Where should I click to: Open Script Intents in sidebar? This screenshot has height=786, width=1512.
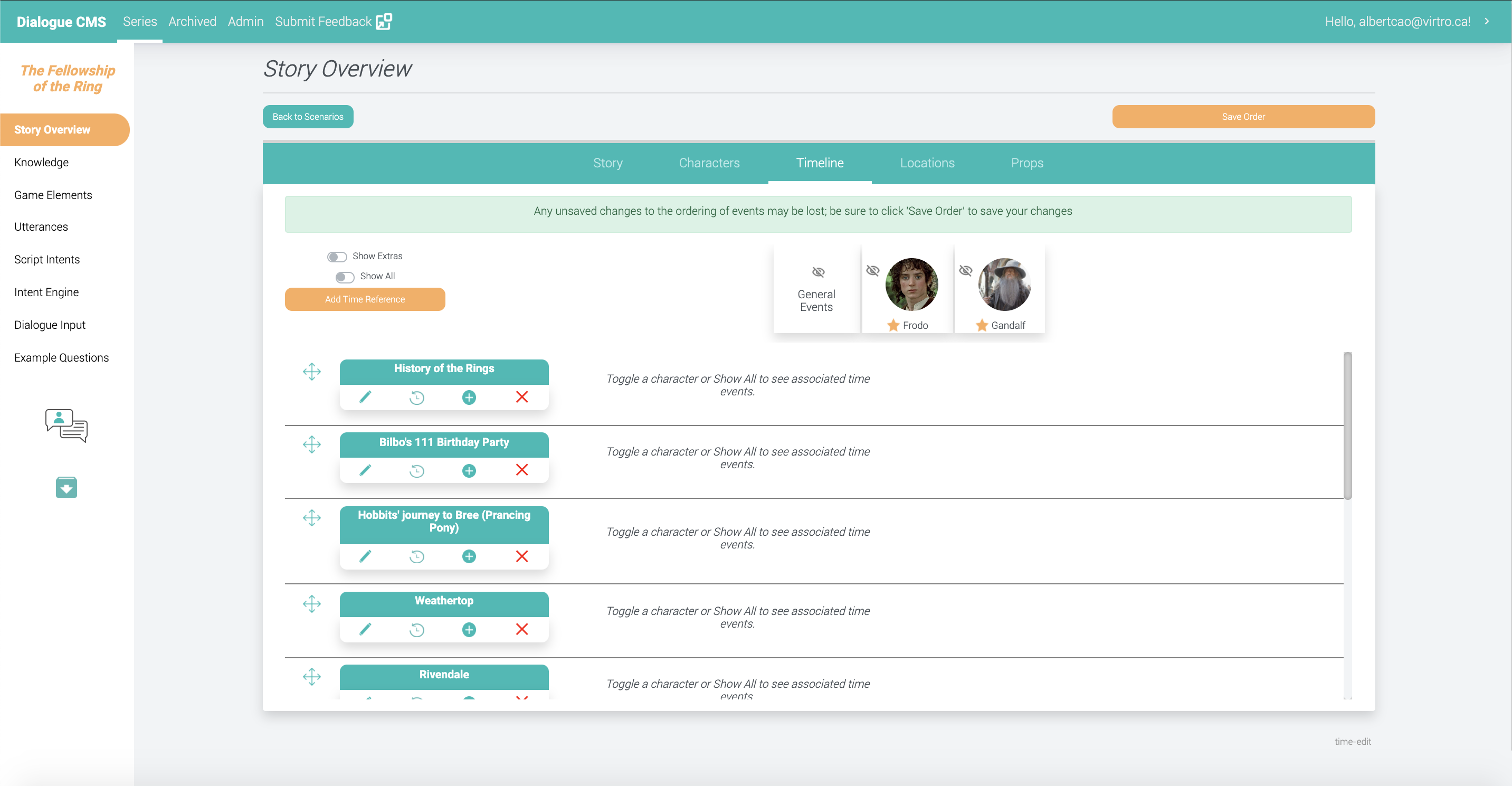[46, 260]
